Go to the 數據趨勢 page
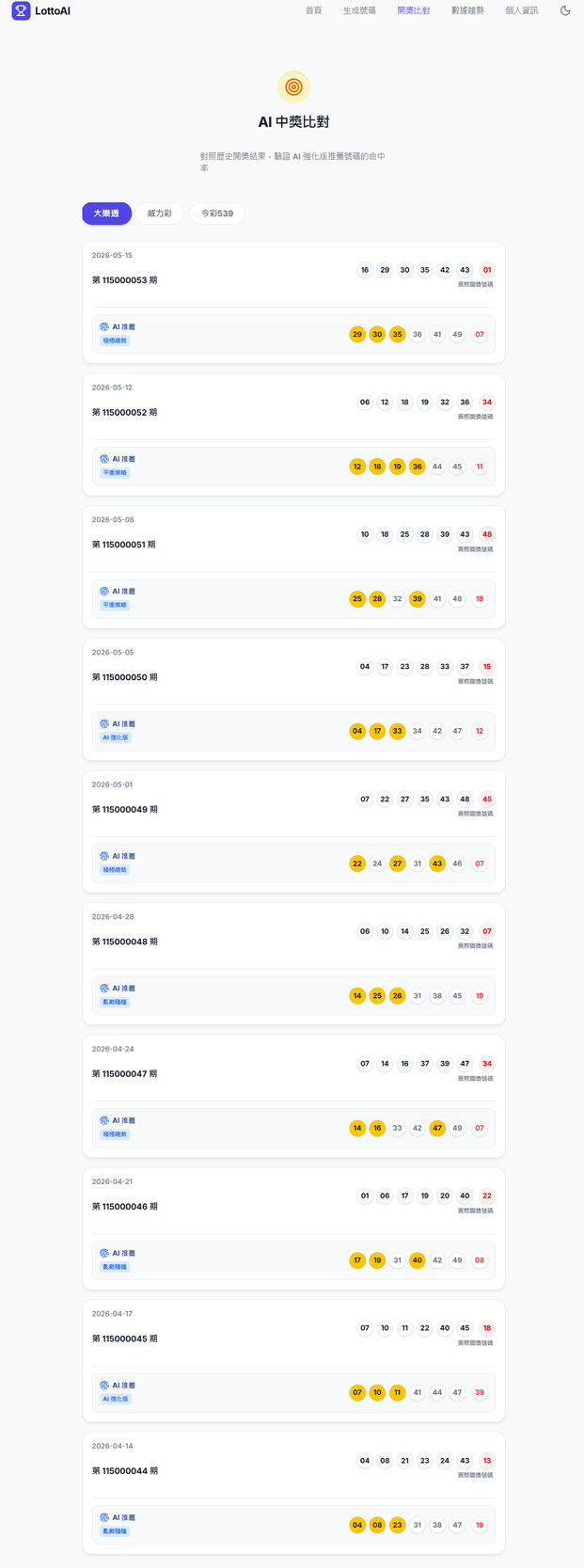Viewport: 584px width, 1568px height. pyautogui.click(x=467, y=10)
